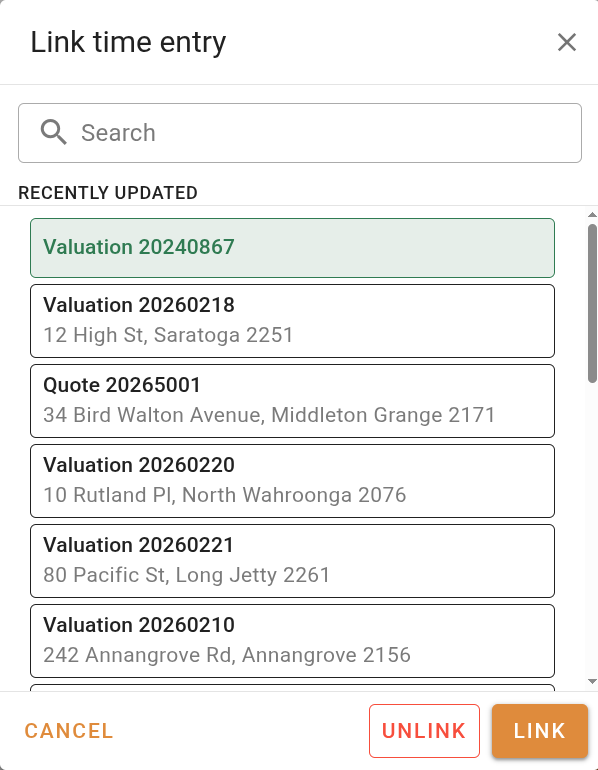Click the list scrollbar thumb
Image resolution: width=598 pixels, height=770 pixels.
coord(592,303)
